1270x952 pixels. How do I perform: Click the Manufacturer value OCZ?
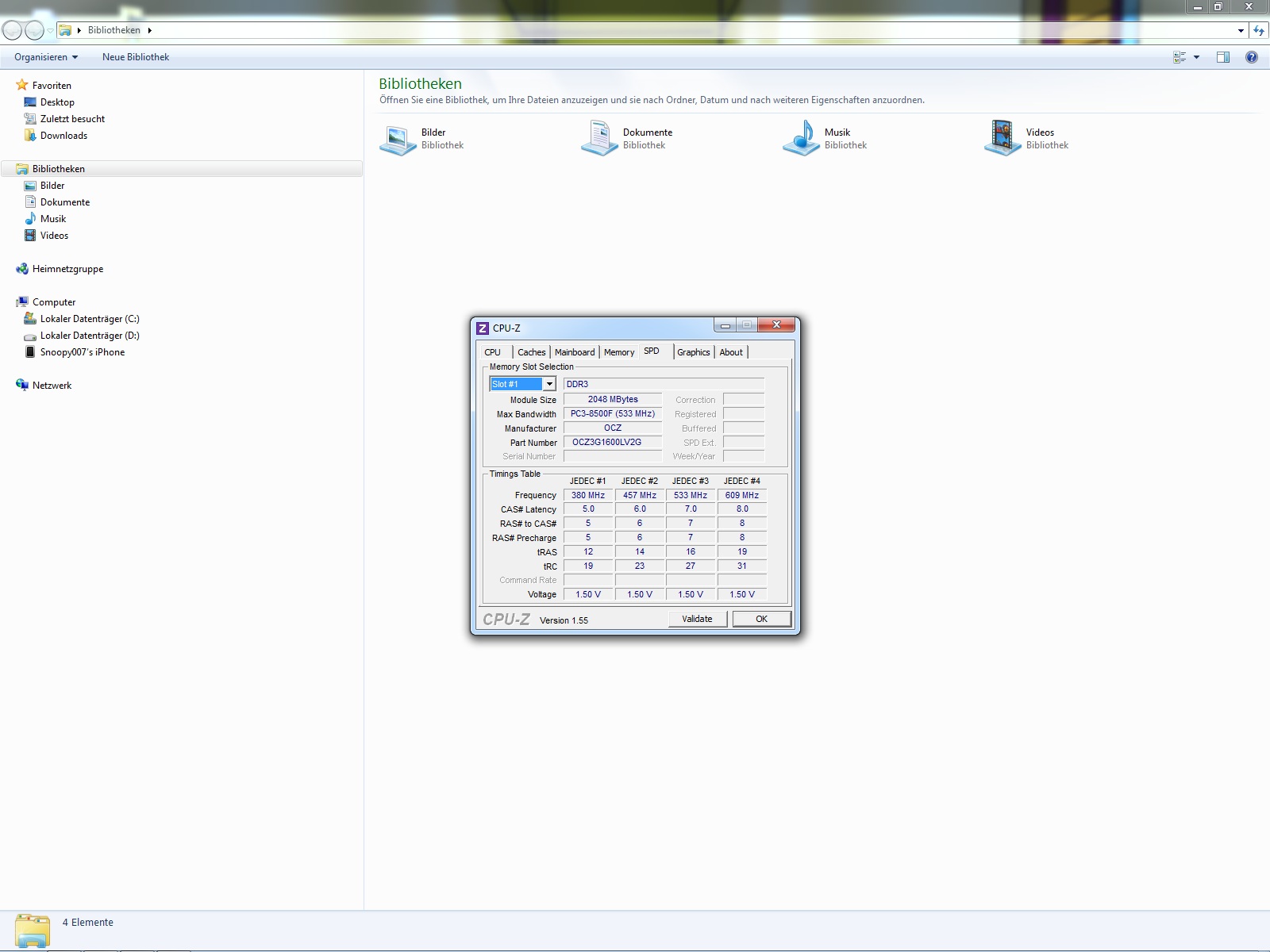pyautogui.click(x=613, y=428)
